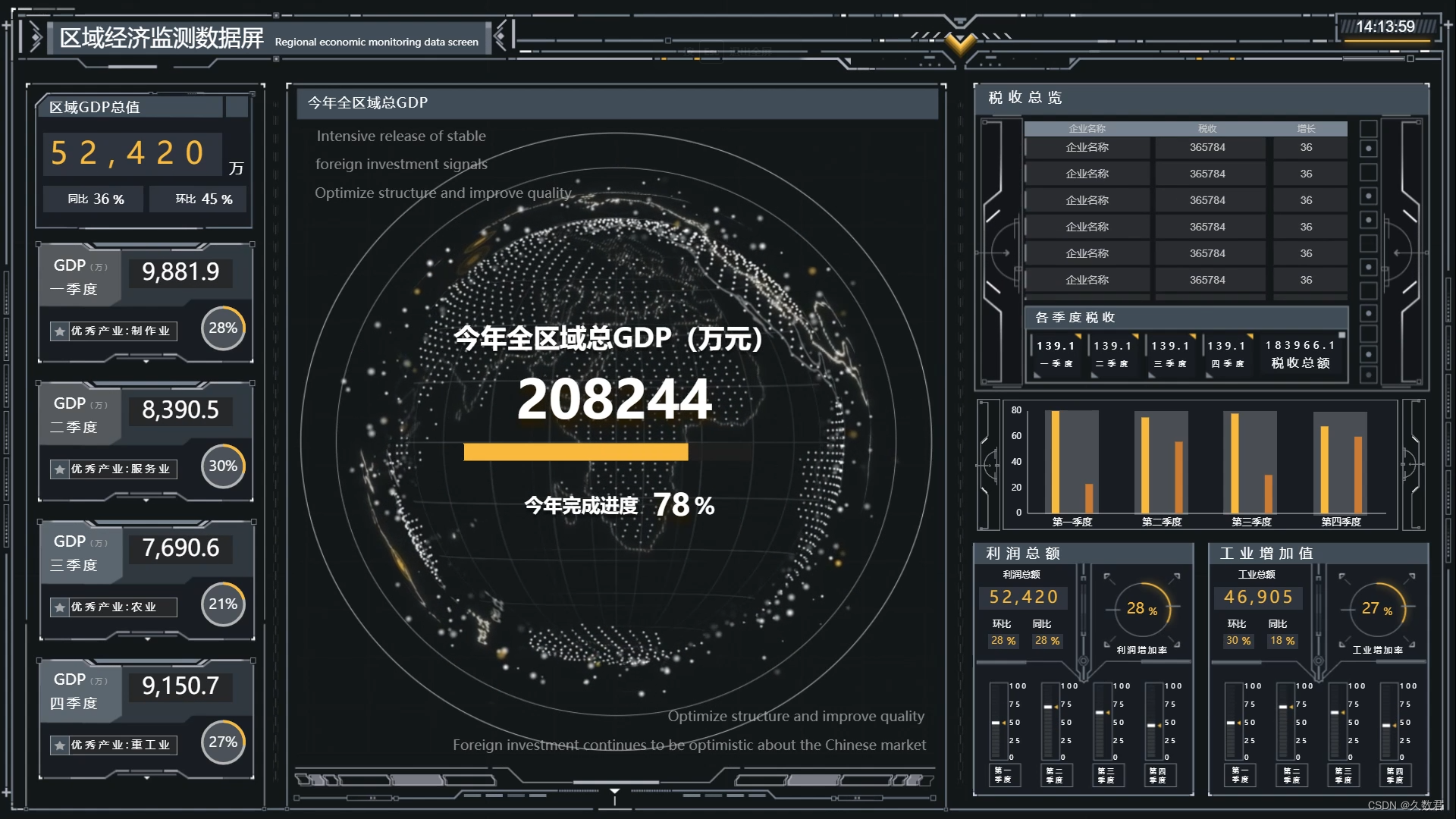Open the GDP 四季度 label tab

[80, 691]
